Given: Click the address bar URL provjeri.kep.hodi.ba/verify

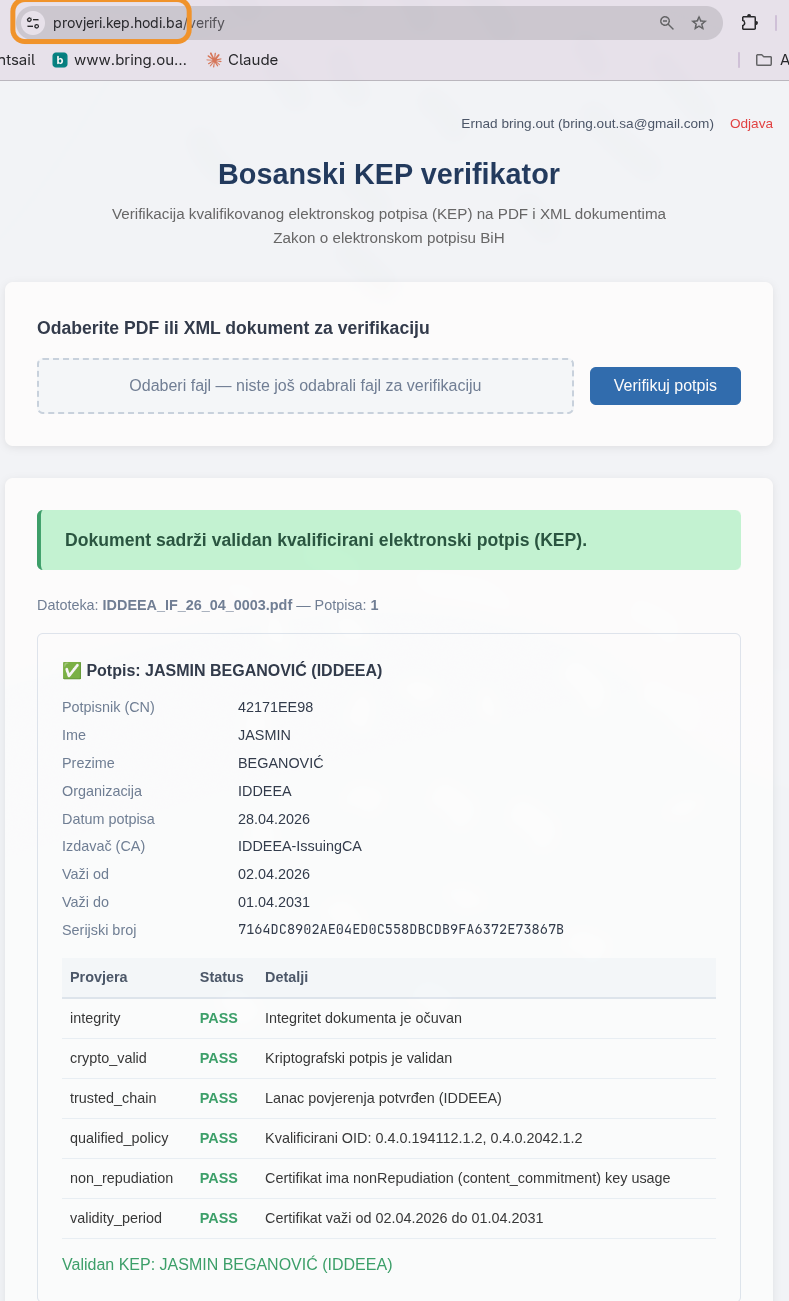Looking at the screenshot, I should pos(138,23).
